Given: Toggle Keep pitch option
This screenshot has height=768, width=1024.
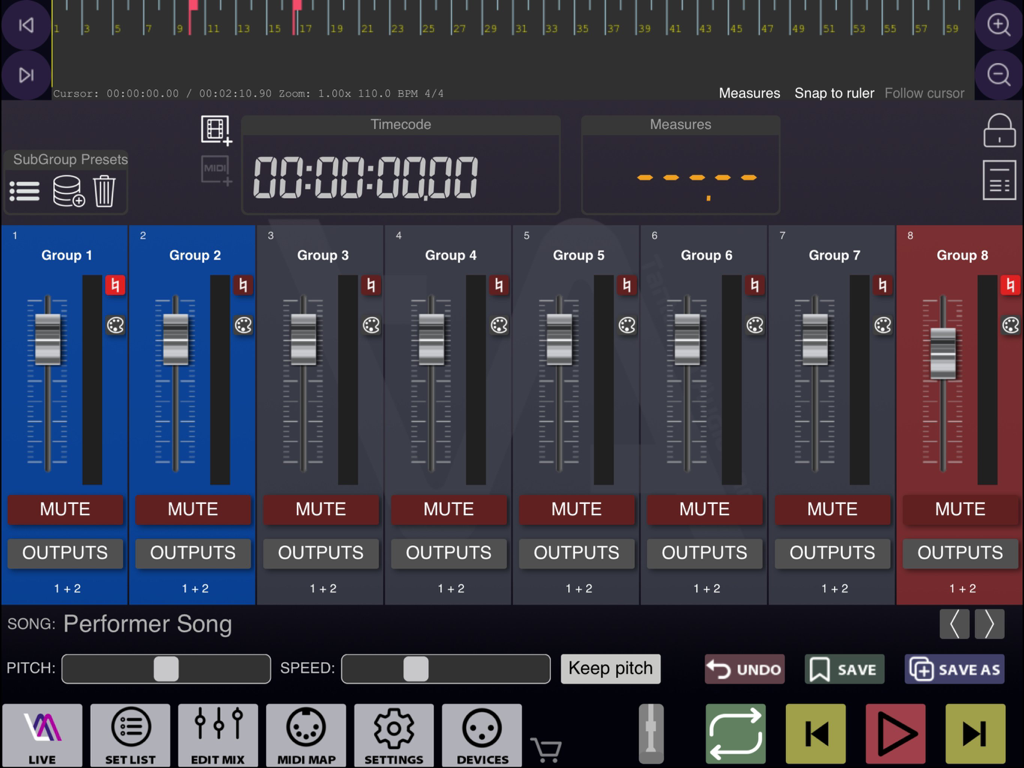Looking at the screenshot, I should [610, 668].
